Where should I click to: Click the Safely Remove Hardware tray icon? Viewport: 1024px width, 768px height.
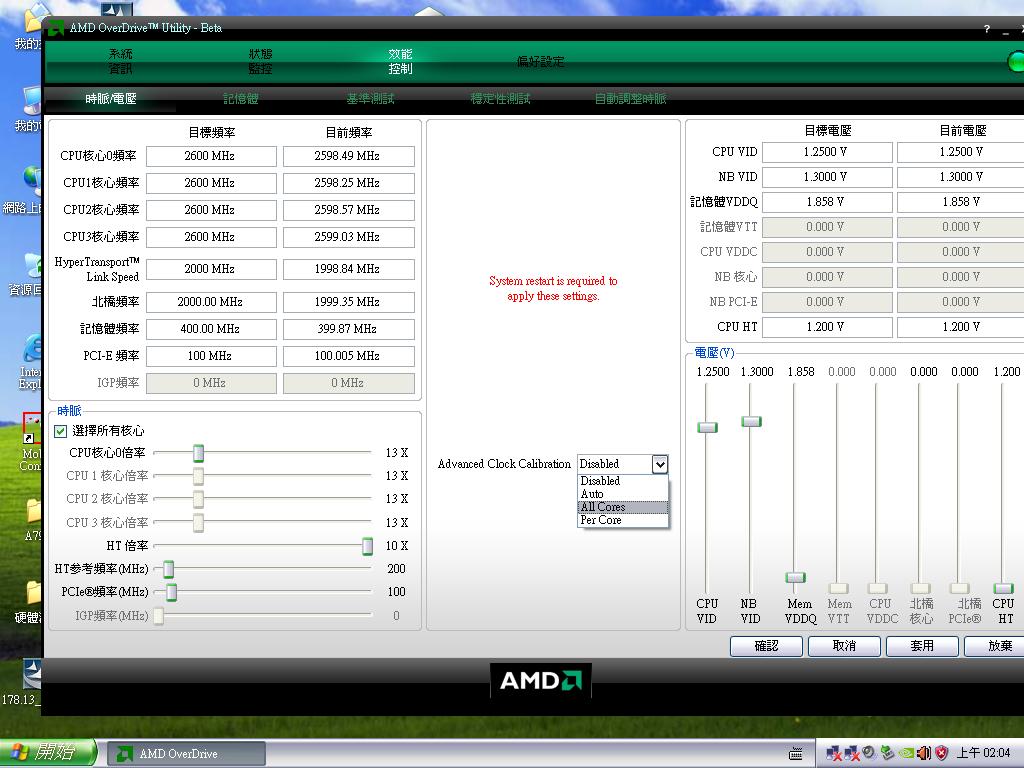[887, 752]
